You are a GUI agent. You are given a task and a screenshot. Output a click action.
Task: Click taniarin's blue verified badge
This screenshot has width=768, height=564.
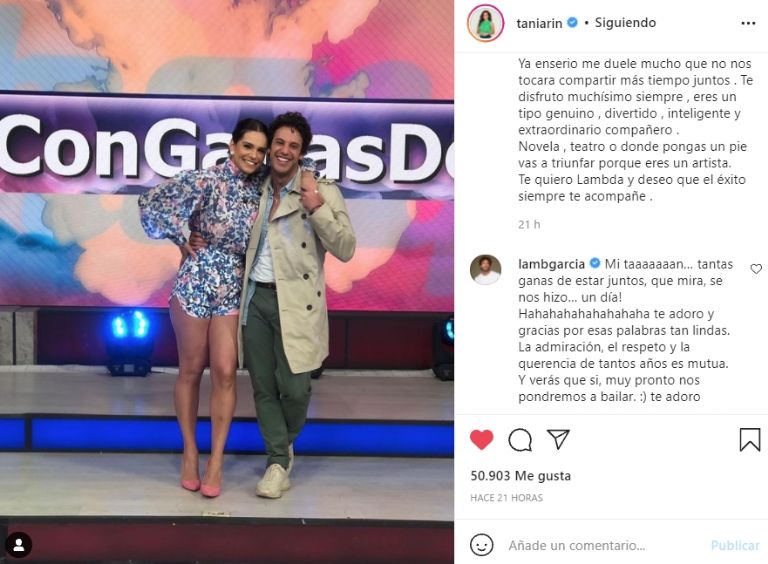click(573, 23)
